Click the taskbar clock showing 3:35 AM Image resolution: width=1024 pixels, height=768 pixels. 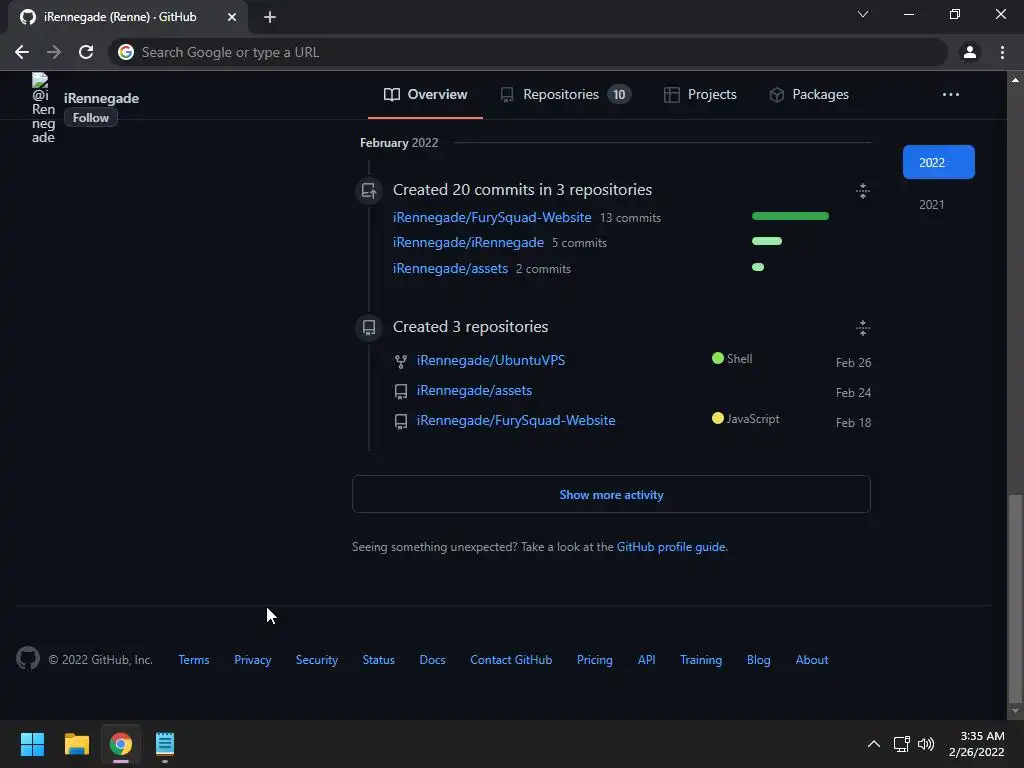[976, 744]
